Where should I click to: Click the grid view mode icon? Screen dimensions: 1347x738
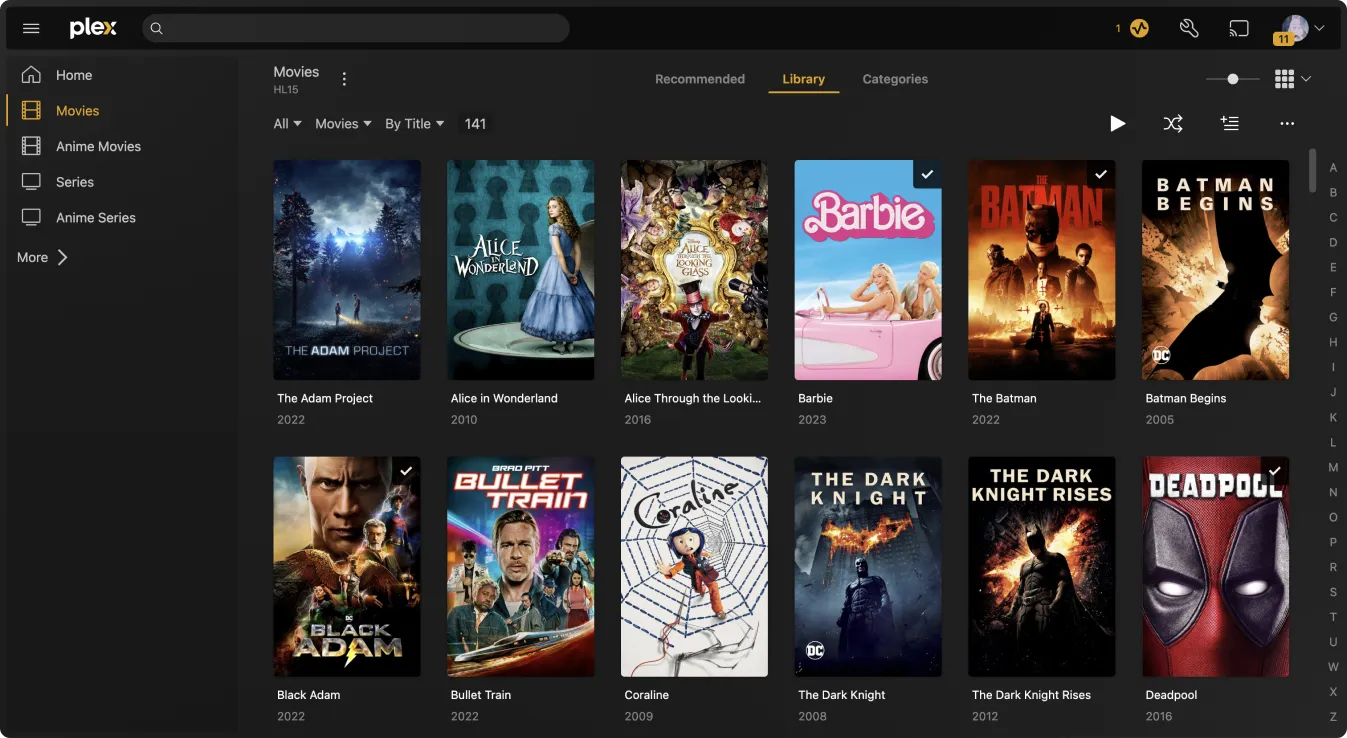(1285, 79)
